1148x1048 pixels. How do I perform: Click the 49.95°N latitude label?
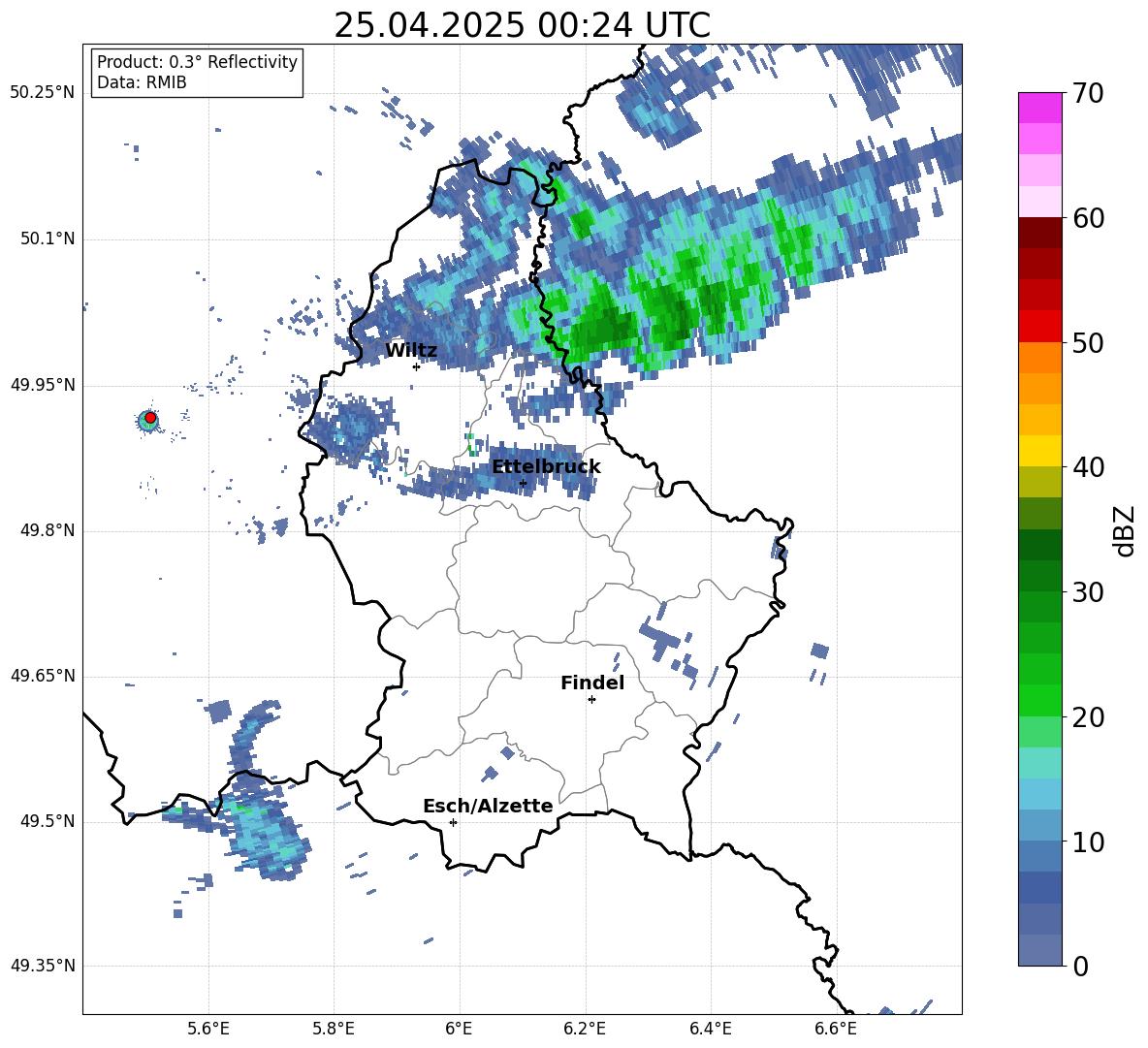tap(43, 385)
